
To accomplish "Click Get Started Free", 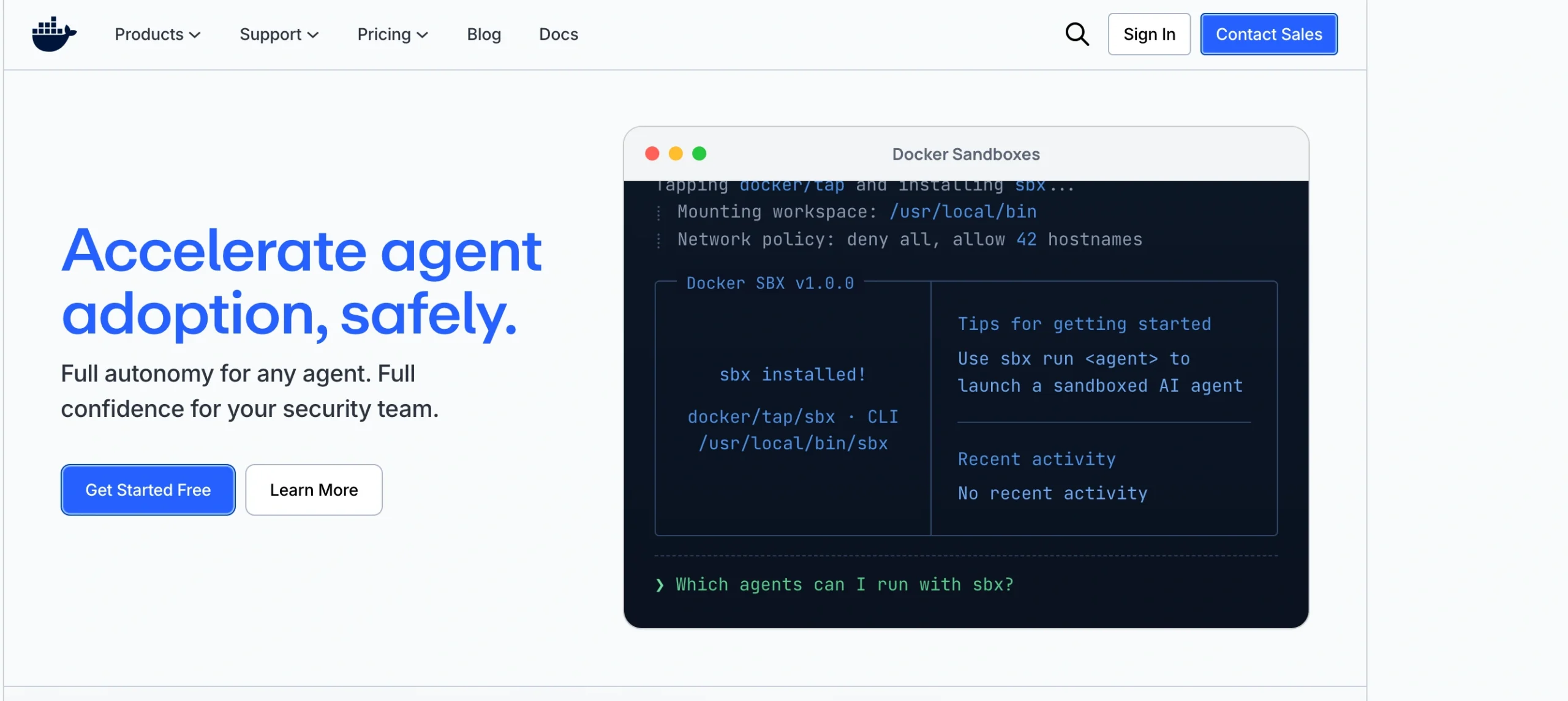I will pyautogui.click(x=148, y=490).
